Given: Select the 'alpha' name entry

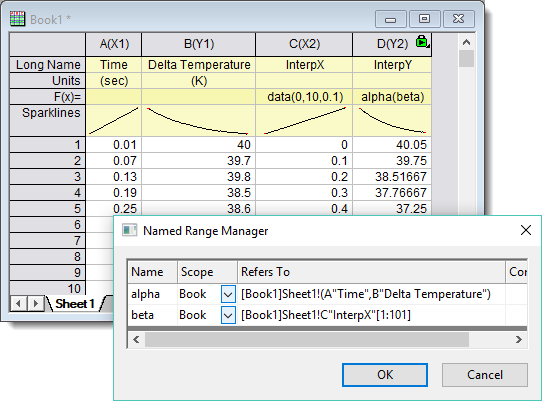Looking at the screenshot, I should coord(146,294).
